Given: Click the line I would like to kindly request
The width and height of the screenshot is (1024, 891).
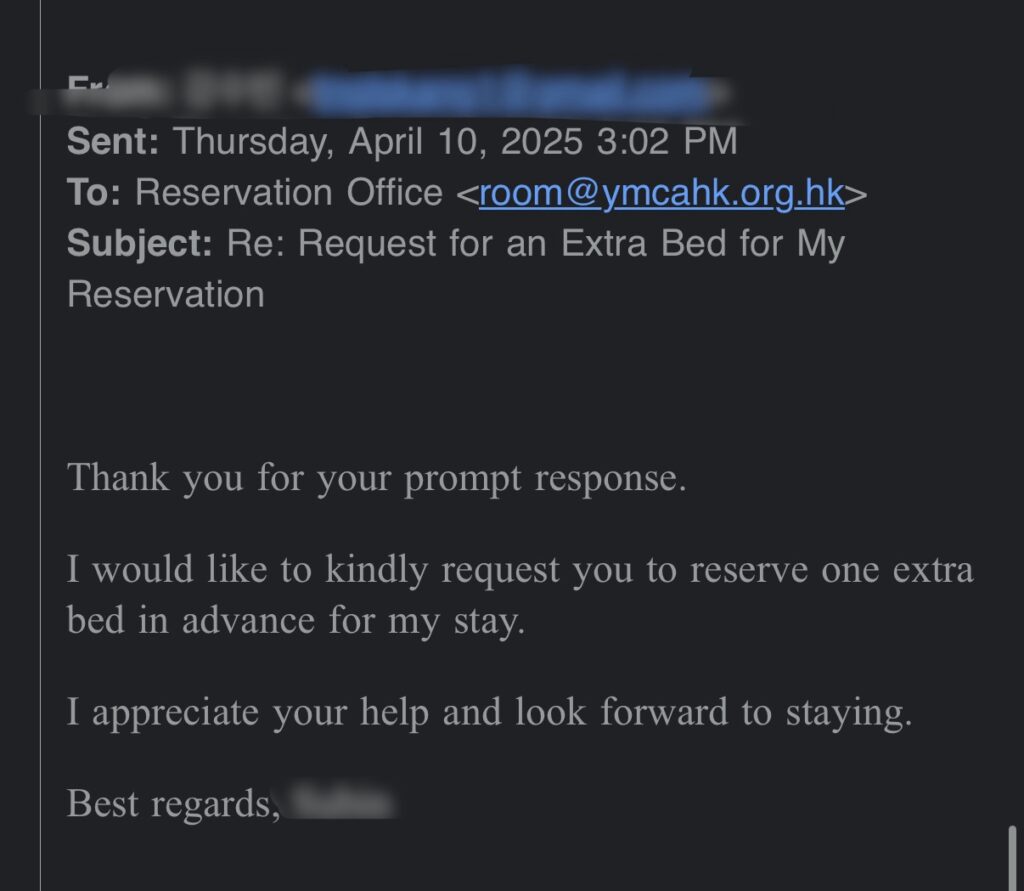Looking at the screenshot, I should click(x=520, y=570).
